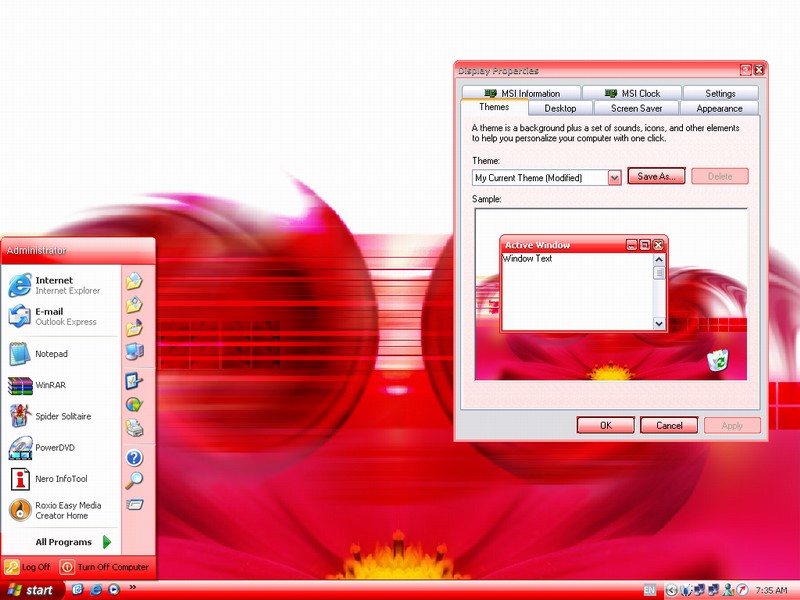Open Outlook Express E-mail entry
Screen dimensions: 800x600
pos(60,316)
